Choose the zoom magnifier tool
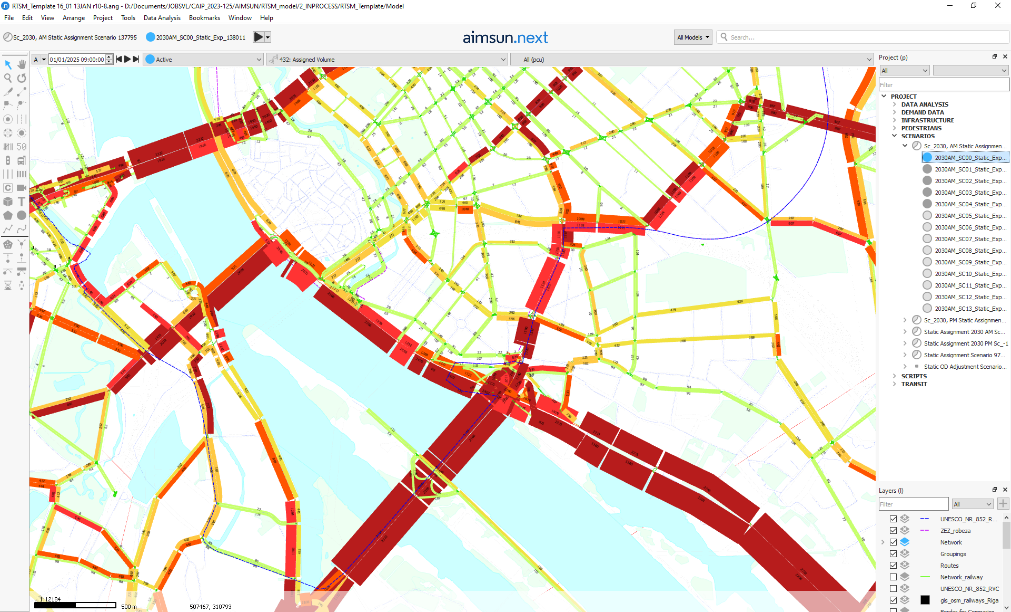Viewport: 1011px width, 612px height. point(8,78)
